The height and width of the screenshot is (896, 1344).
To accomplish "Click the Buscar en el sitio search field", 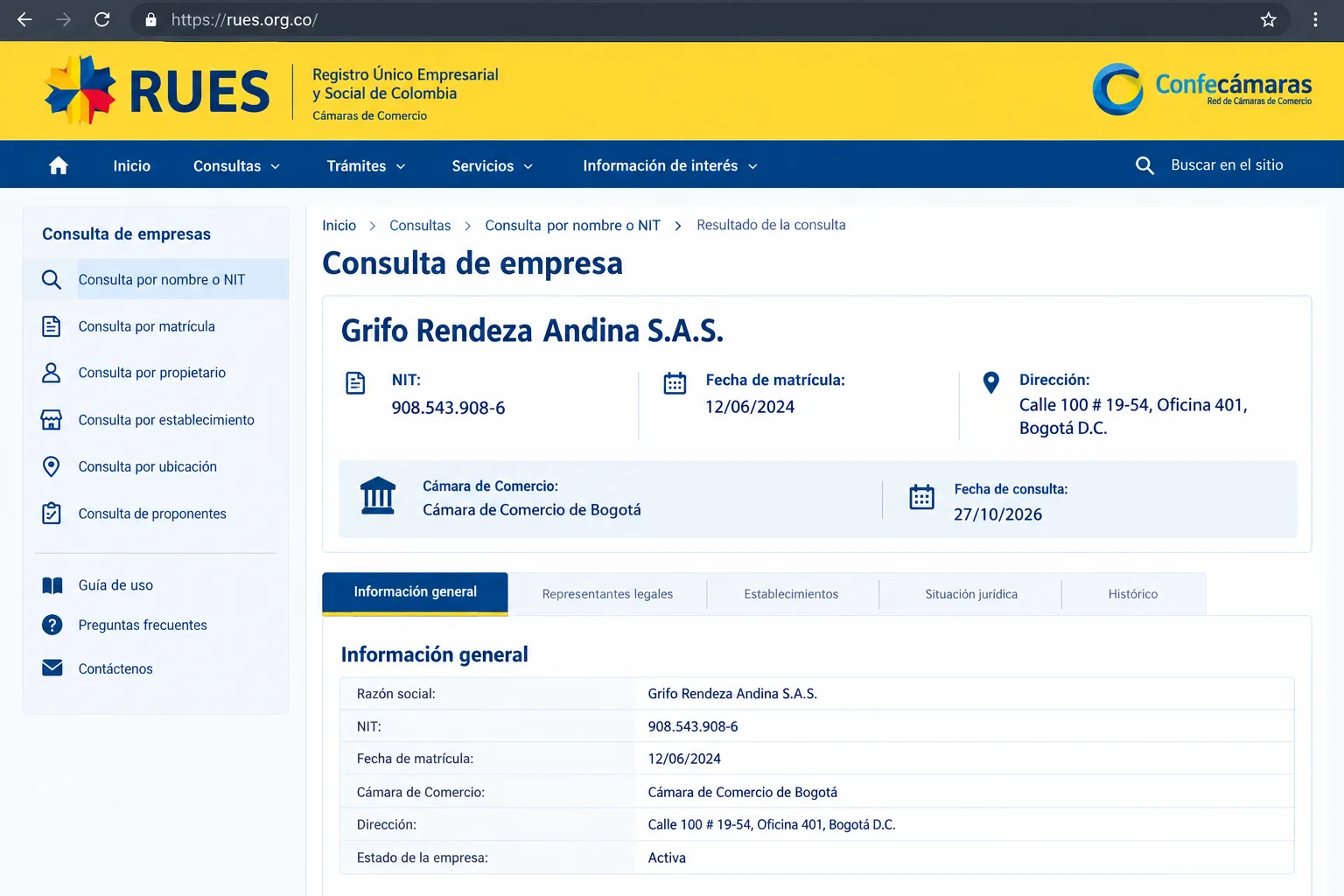I will point(1227,165).
